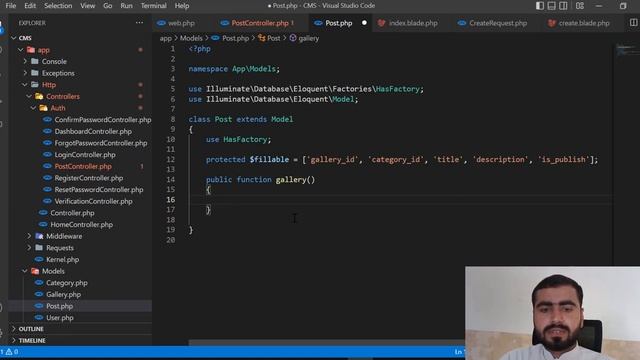This screenshot has width=640, height=360.
Task: Open Kernel.php file
Action: [x=62, y=259]
